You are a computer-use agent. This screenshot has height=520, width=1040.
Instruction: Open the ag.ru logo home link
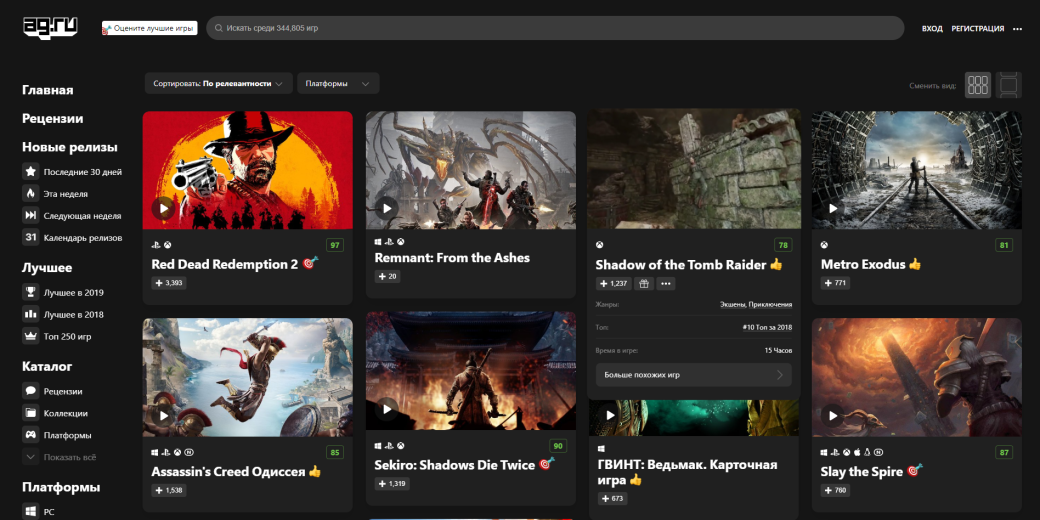point(50,28)
